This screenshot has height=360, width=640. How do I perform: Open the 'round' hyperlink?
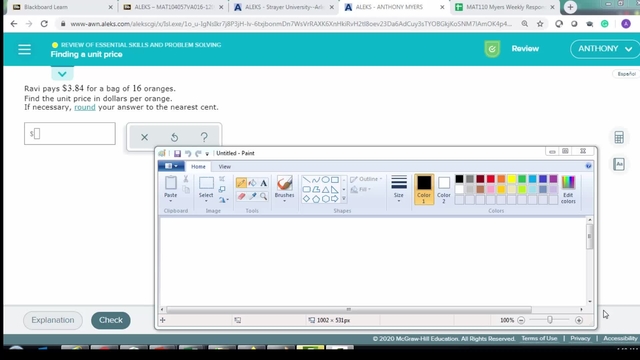84,107
